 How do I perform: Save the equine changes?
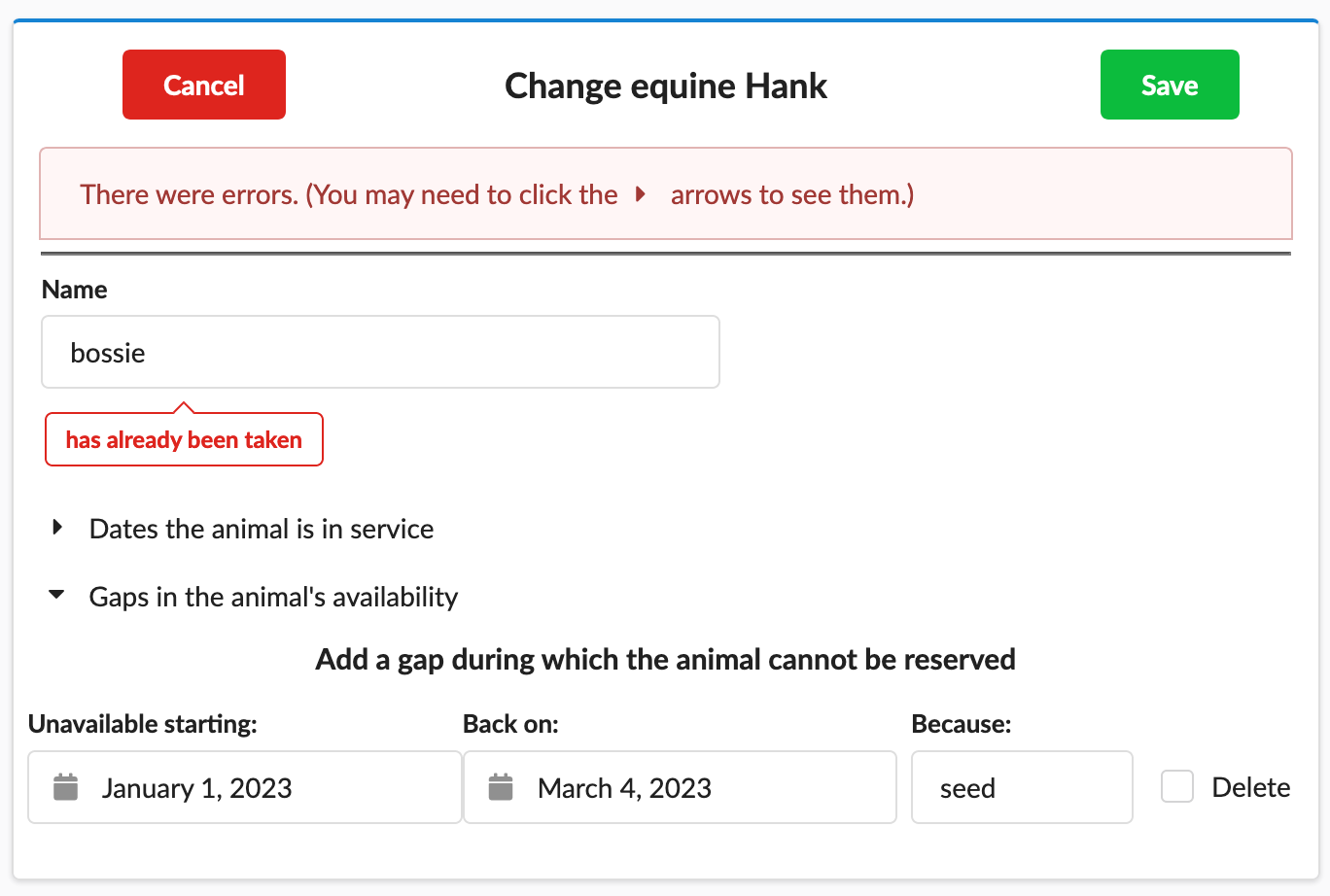tap(1170, 85)
